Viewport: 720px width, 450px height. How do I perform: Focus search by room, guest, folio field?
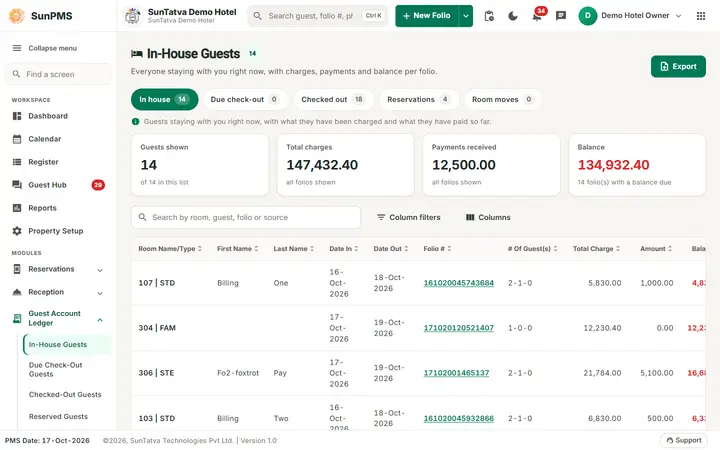[246, 217]
